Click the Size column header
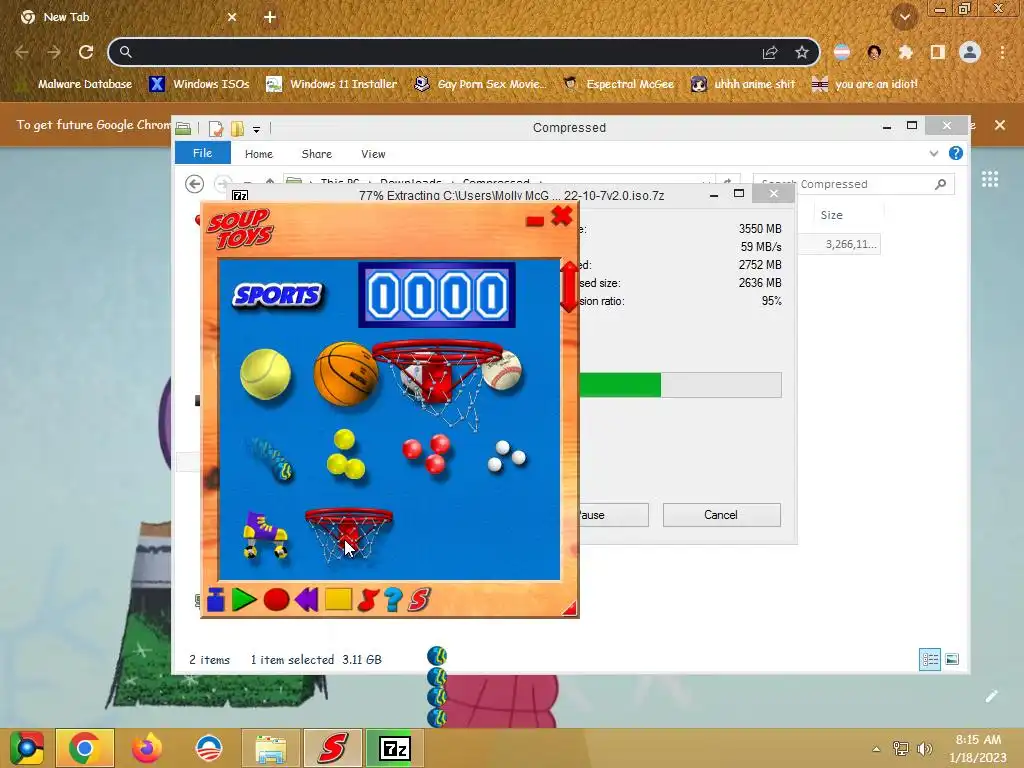The width and height of the screenshot is (1024, 768). [831, 215]
